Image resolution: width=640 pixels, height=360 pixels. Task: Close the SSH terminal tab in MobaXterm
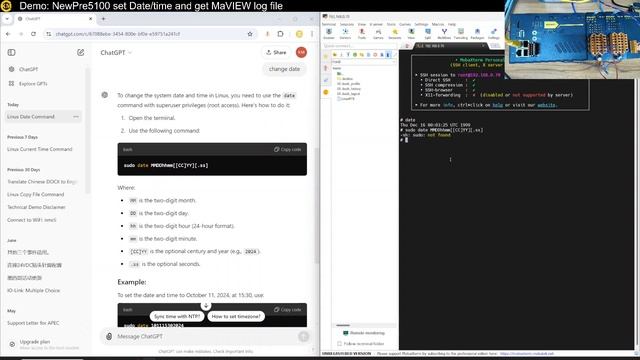point(484,46)
